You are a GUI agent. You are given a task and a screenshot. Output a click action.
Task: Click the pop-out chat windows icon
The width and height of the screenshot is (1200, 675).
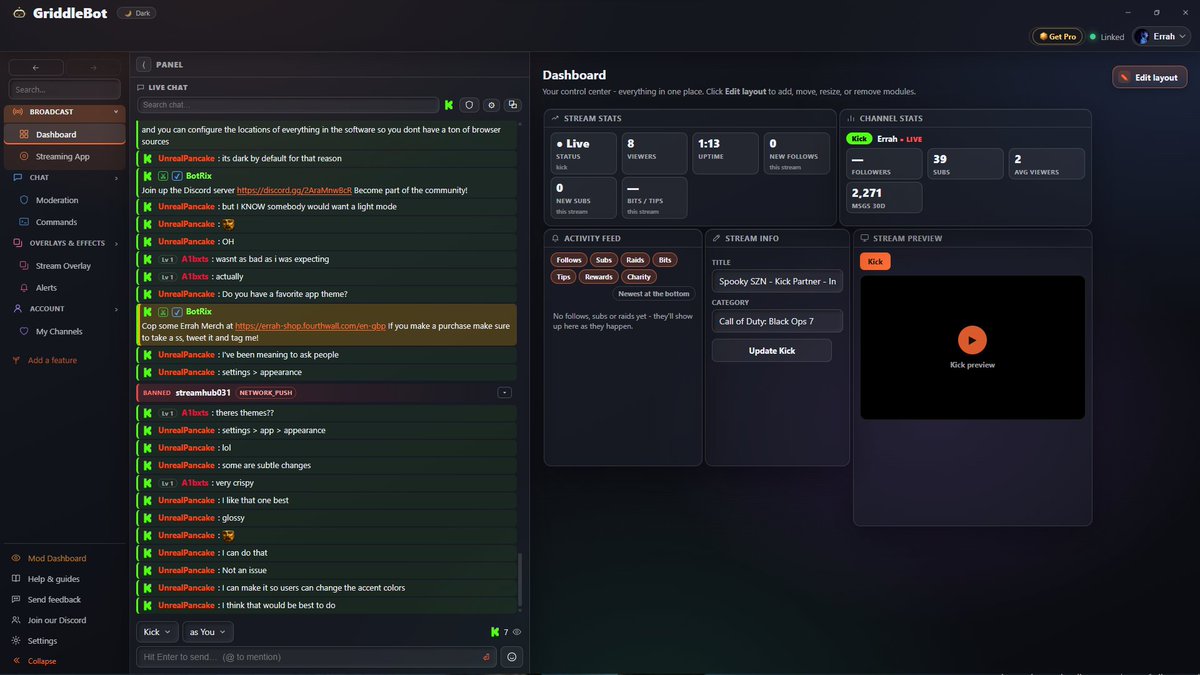tap(512, 104)
